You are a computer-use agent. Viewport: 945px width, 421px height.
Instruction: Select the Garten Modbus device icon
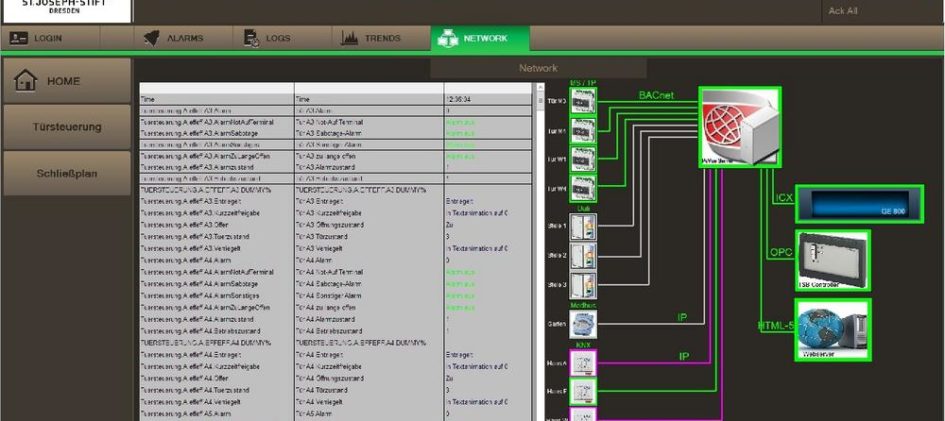pyautogui.click(x=583, y=322)
